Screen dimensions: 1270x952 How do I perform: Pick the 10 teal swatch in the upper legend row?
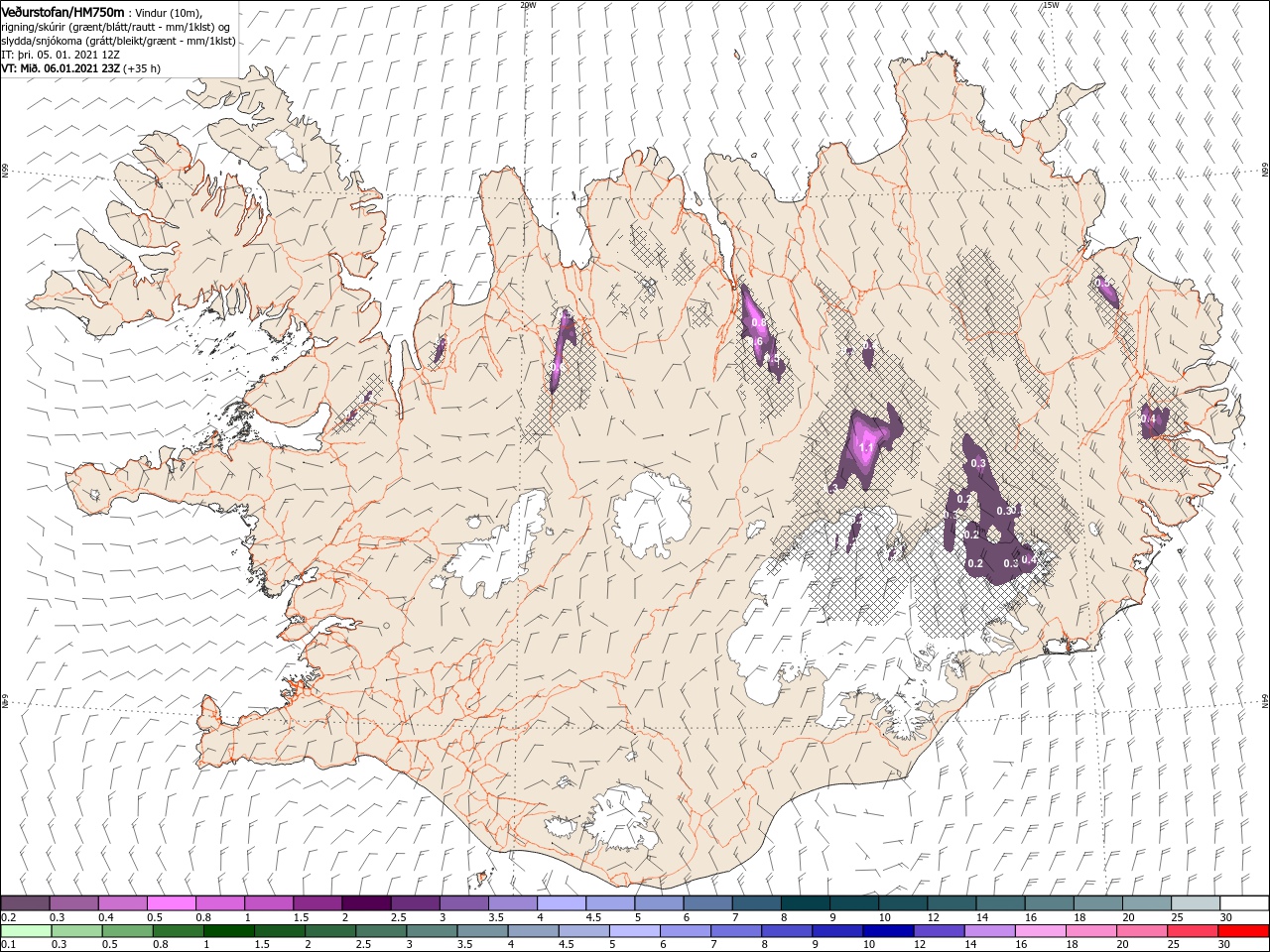click(x=902, y=902)
